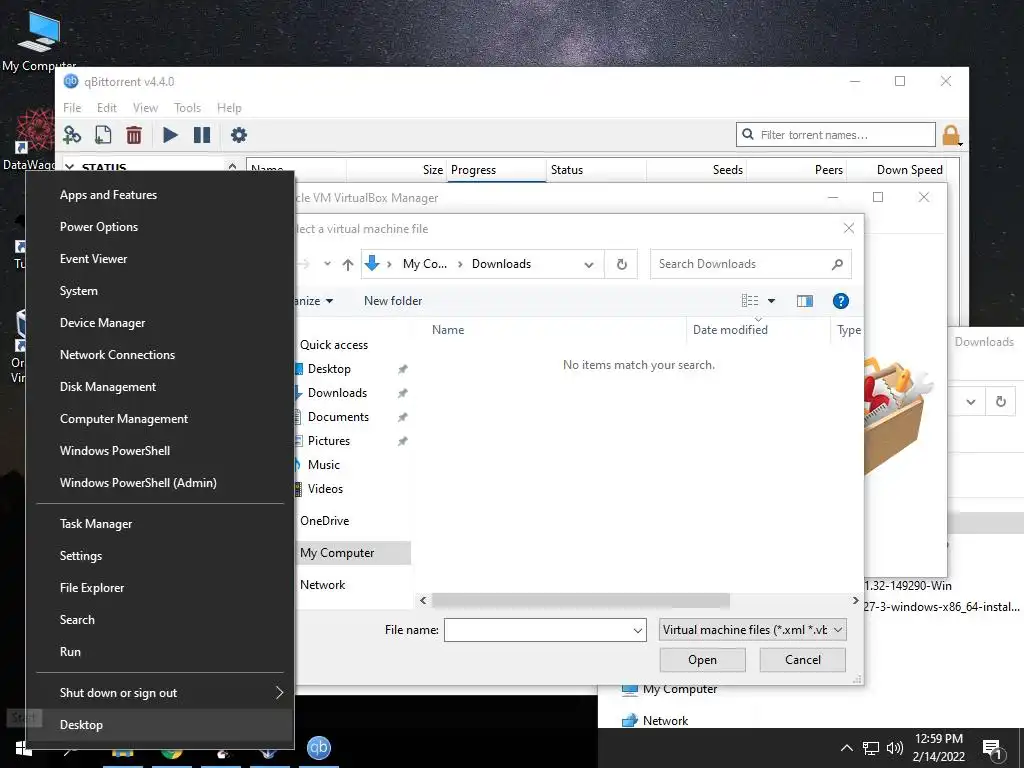Click the Help question mark icon in file dialog

(x=840, y=301)
